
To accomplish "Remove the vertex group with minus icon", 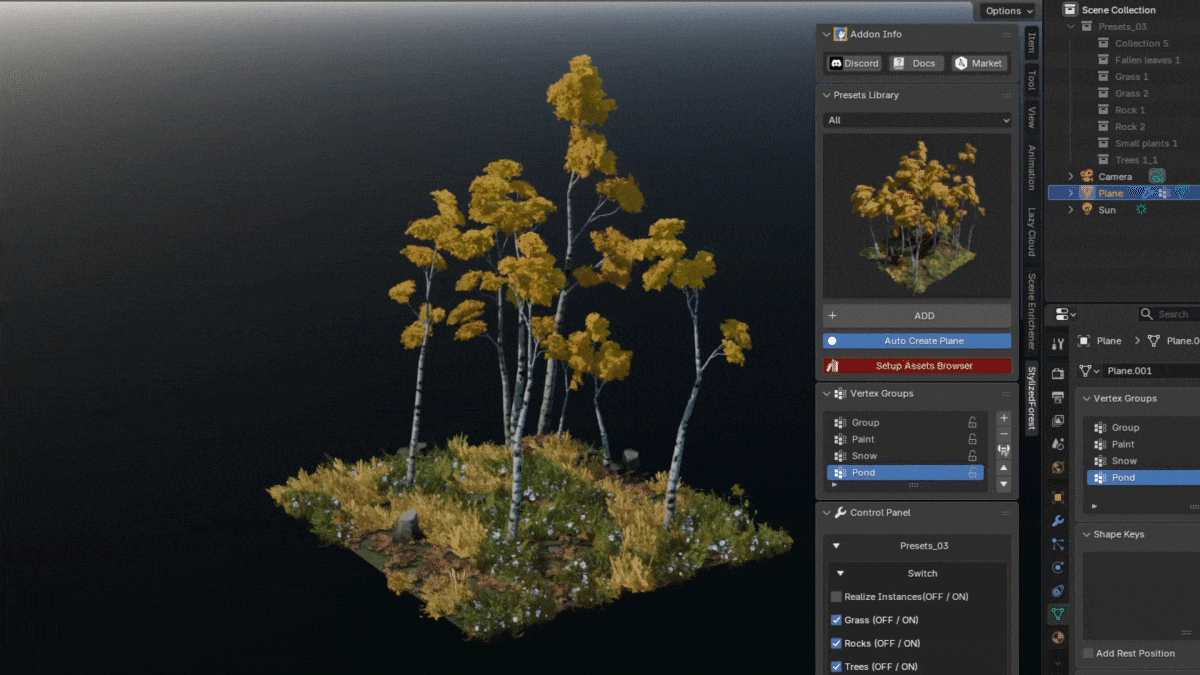I will pos(1004,434).
